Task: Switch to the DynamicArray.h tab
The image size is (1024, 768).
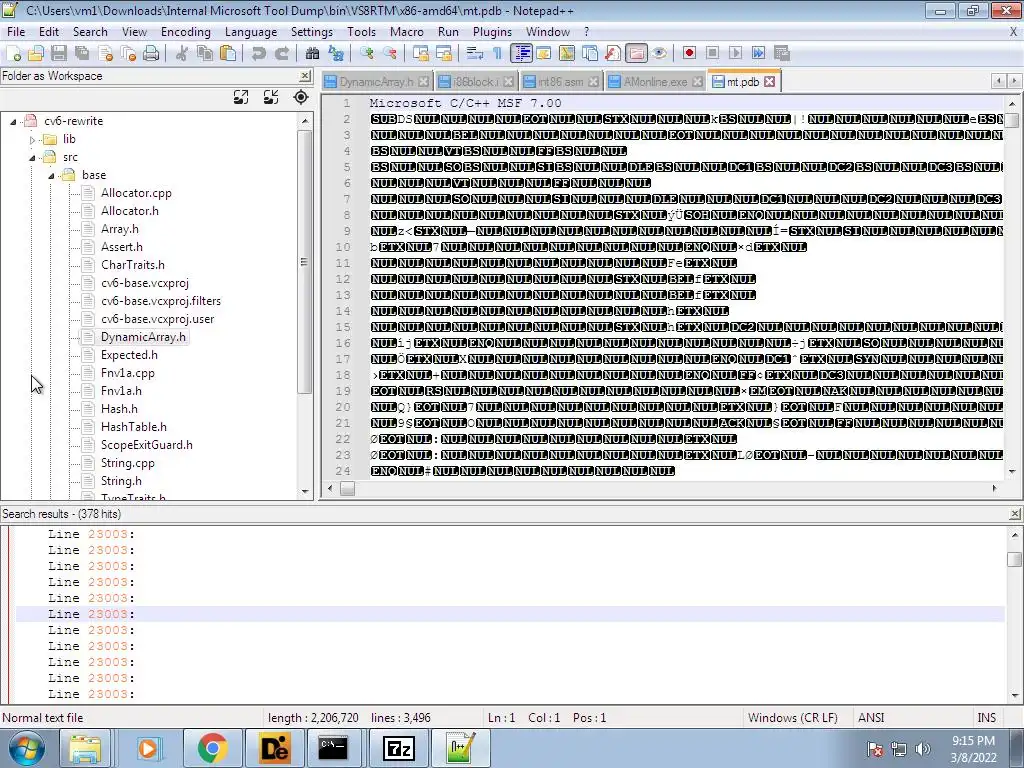Action: point(376,82)
